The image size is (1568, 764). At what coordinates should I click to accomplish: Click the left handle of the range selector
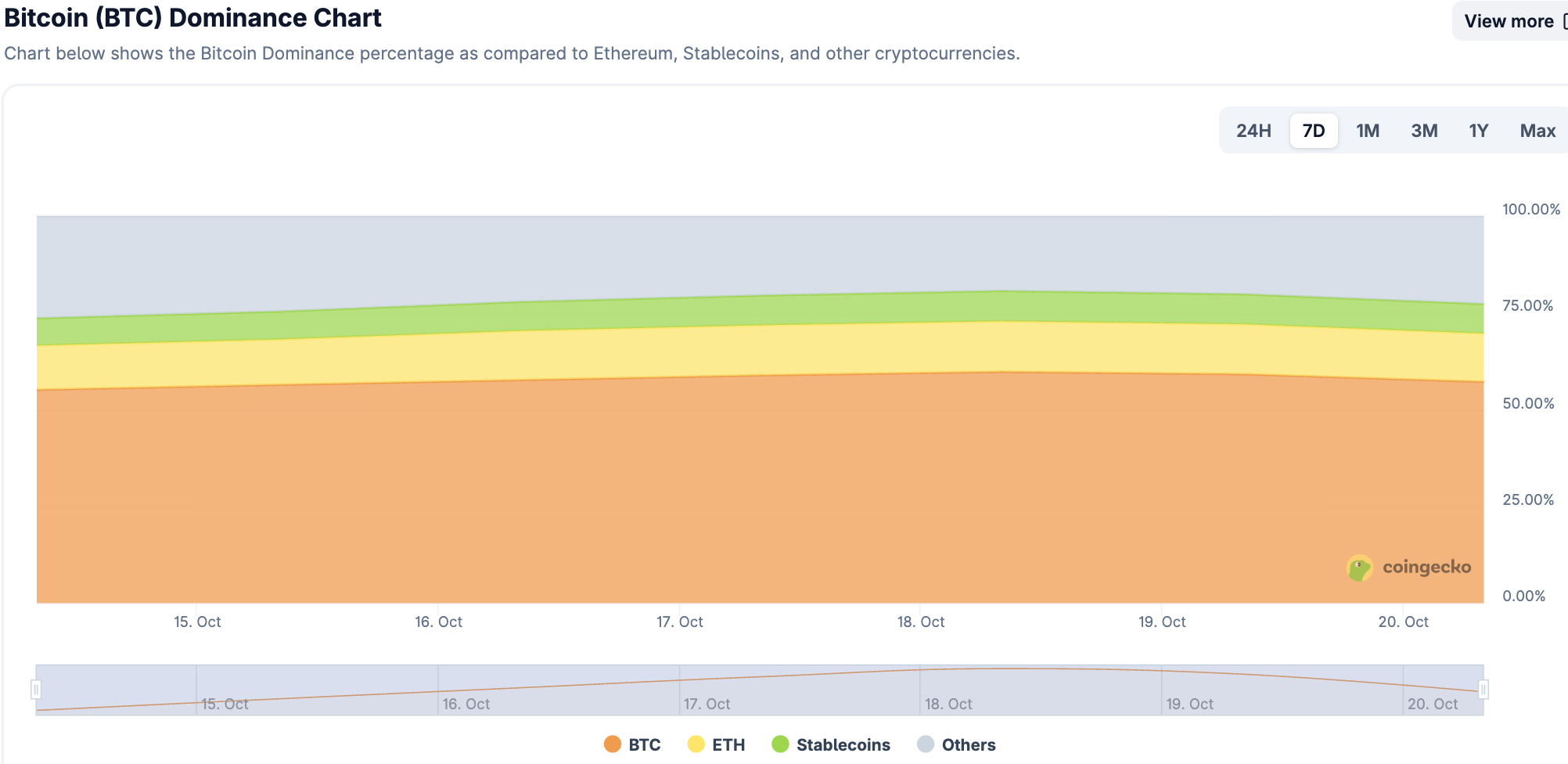coord(37,688)
